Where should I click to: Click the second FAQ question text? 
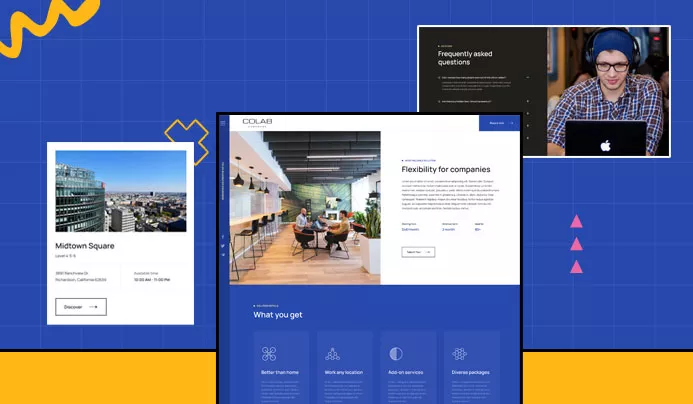[x=466, y=101]
